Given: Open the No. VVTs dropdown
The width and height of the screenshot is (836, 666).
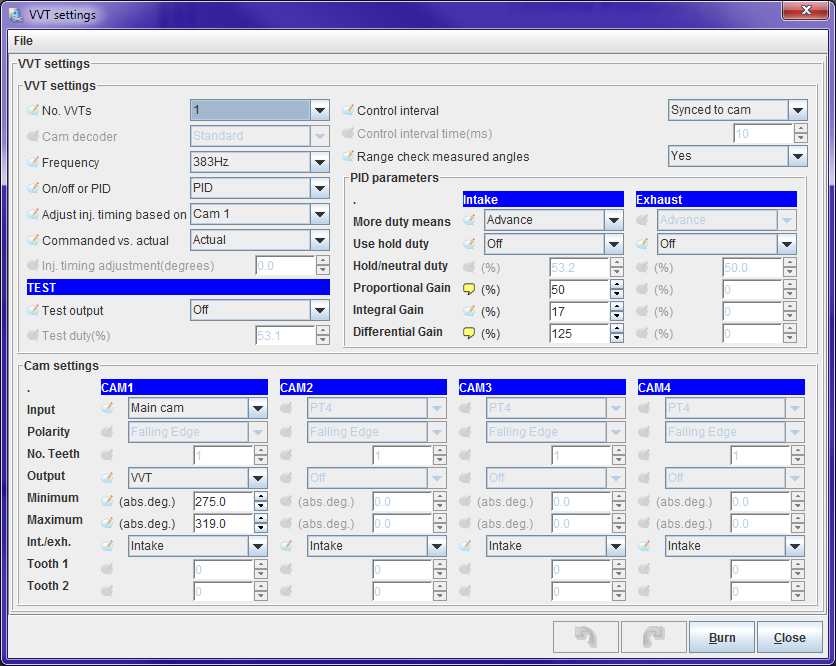Looking at the screenshot, I should pyautogui.click(x=319, y=110).
